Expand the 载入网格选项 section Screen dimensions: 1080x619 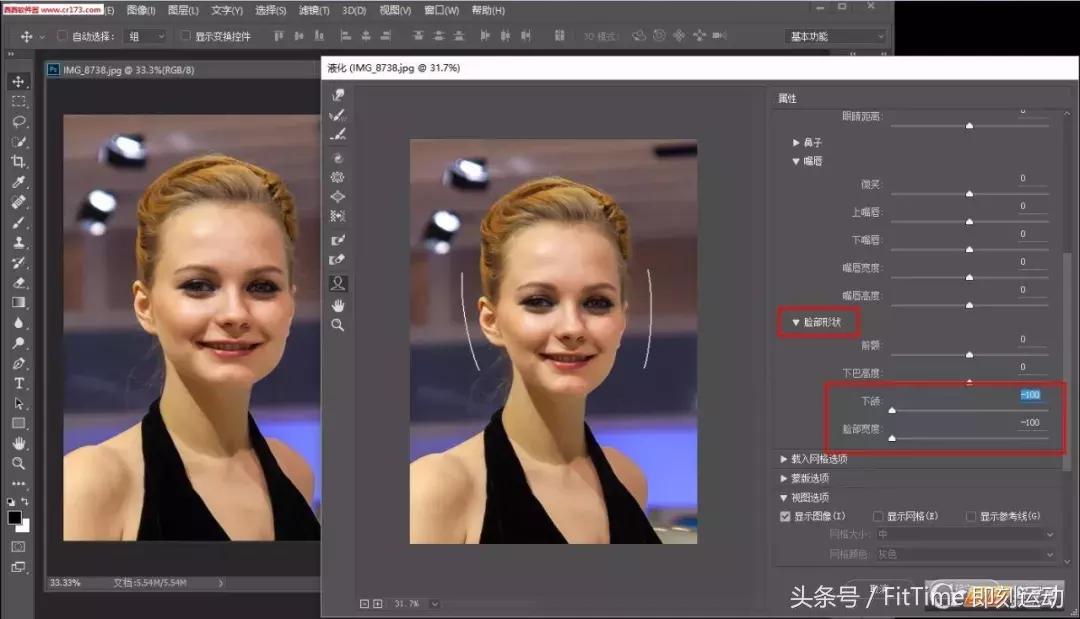tap(784, 459)
